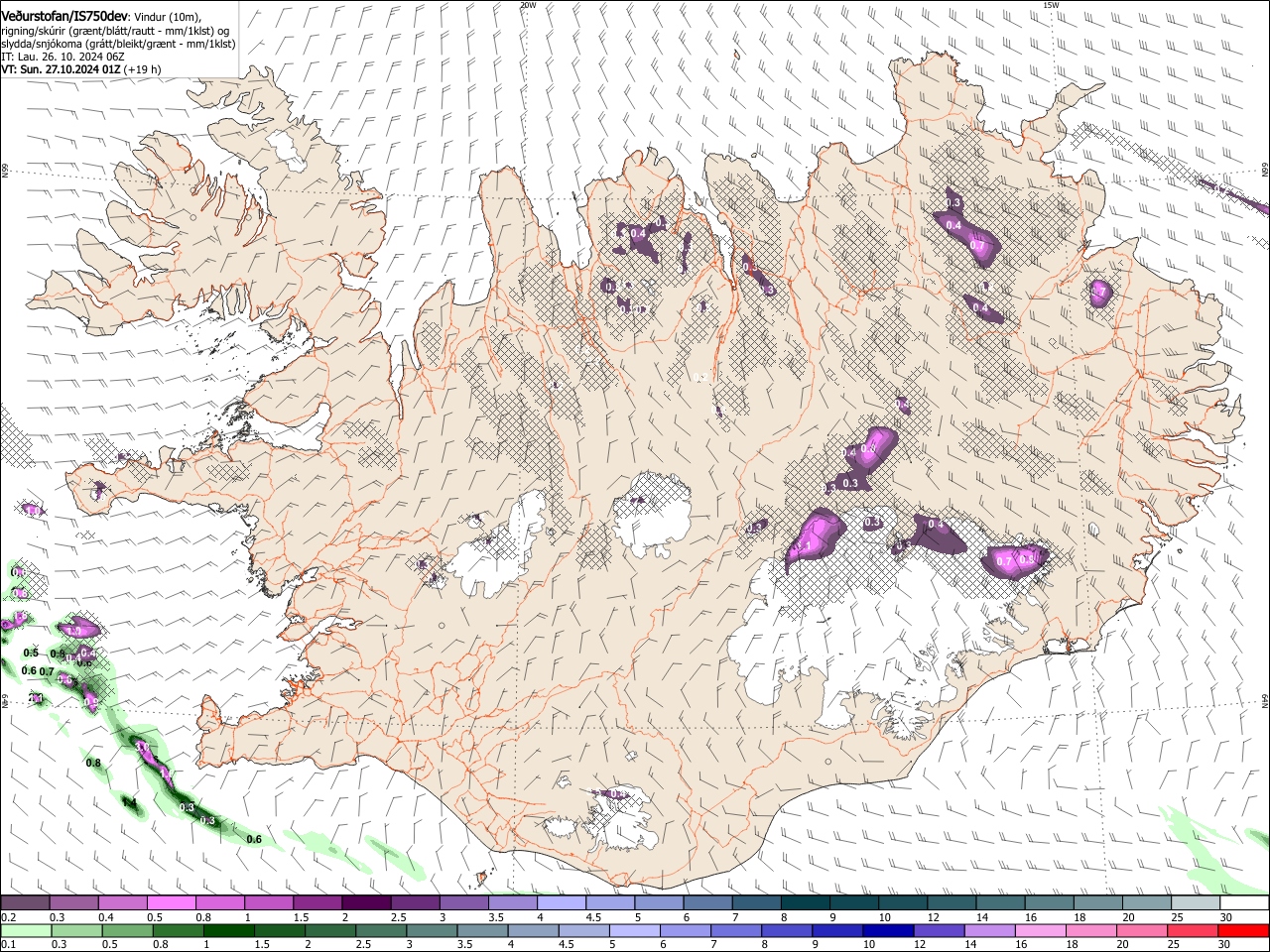Select the dark teal 8 mm upper-row swatch
Screen dimensions: 1270x952
coord(805,903)
